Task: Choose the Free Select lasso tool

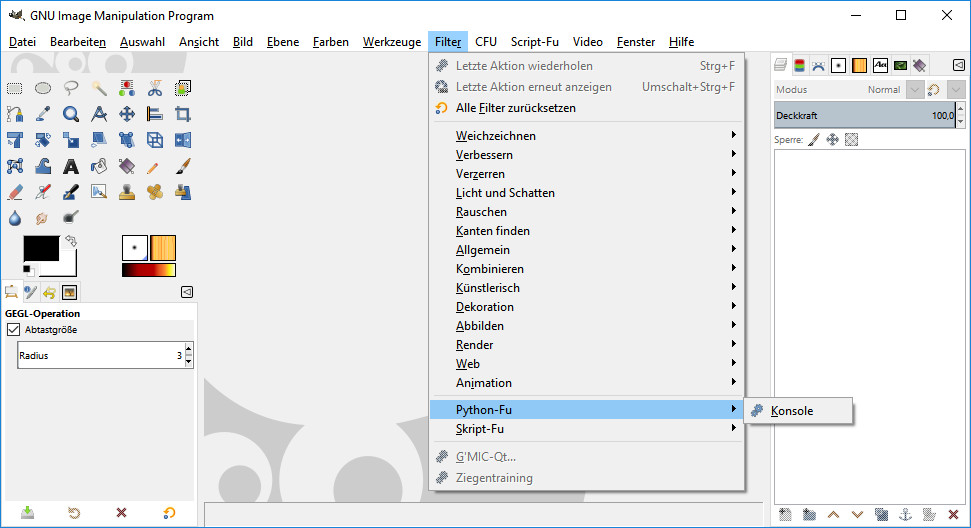Action: 71,89
